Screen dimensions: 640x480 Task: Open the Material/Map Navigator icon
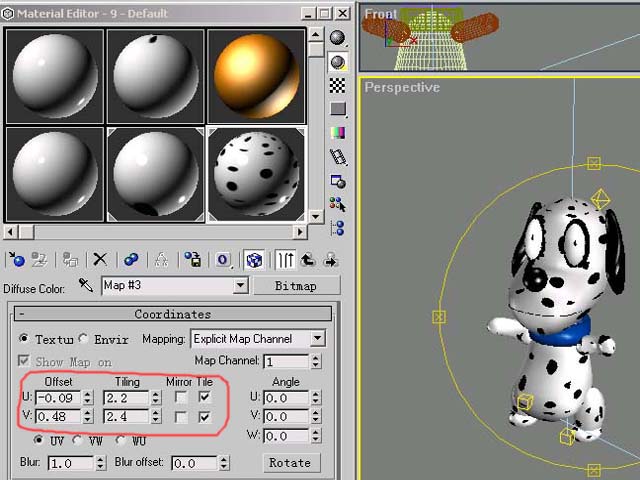(338, 228)
